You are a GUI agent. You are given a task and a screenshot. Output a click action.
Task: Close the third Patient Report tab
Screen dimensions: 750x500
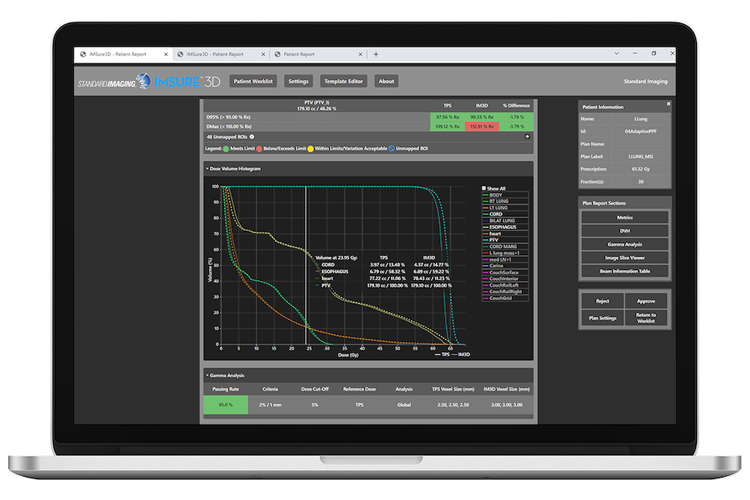[360, 55]
